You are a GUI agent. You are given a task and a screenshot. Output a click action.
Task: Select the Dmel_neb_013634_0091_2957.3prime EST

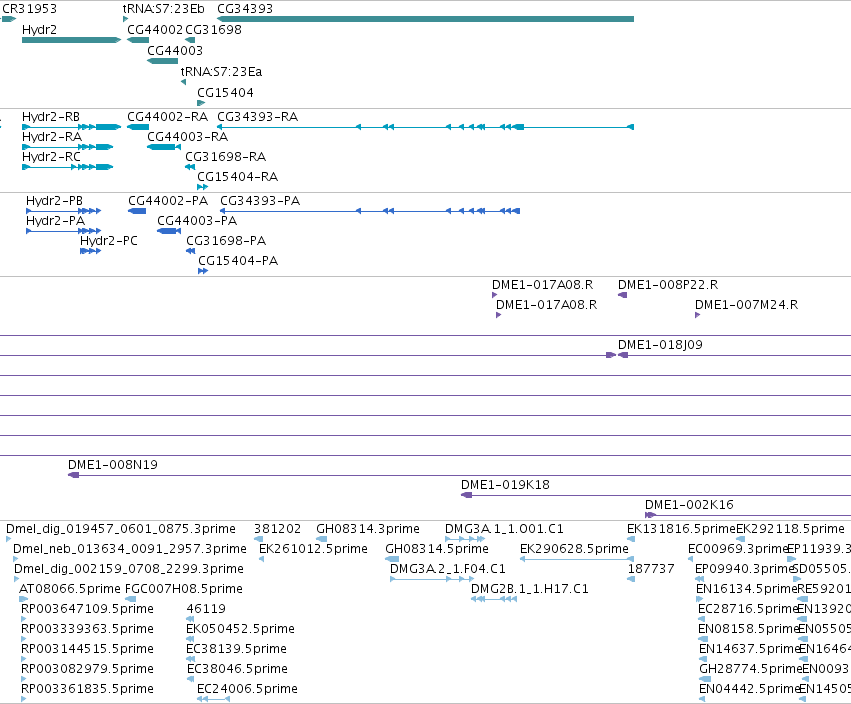16,559
